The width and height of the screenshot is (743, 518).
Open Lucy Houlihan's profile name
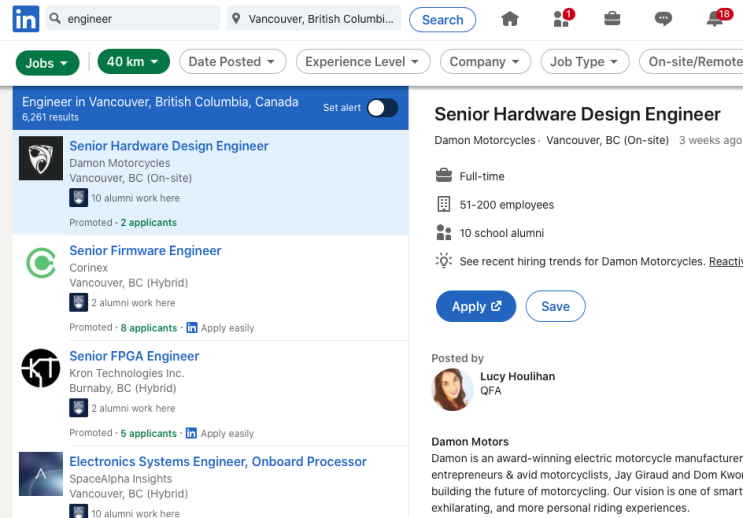tap(517, 376)
